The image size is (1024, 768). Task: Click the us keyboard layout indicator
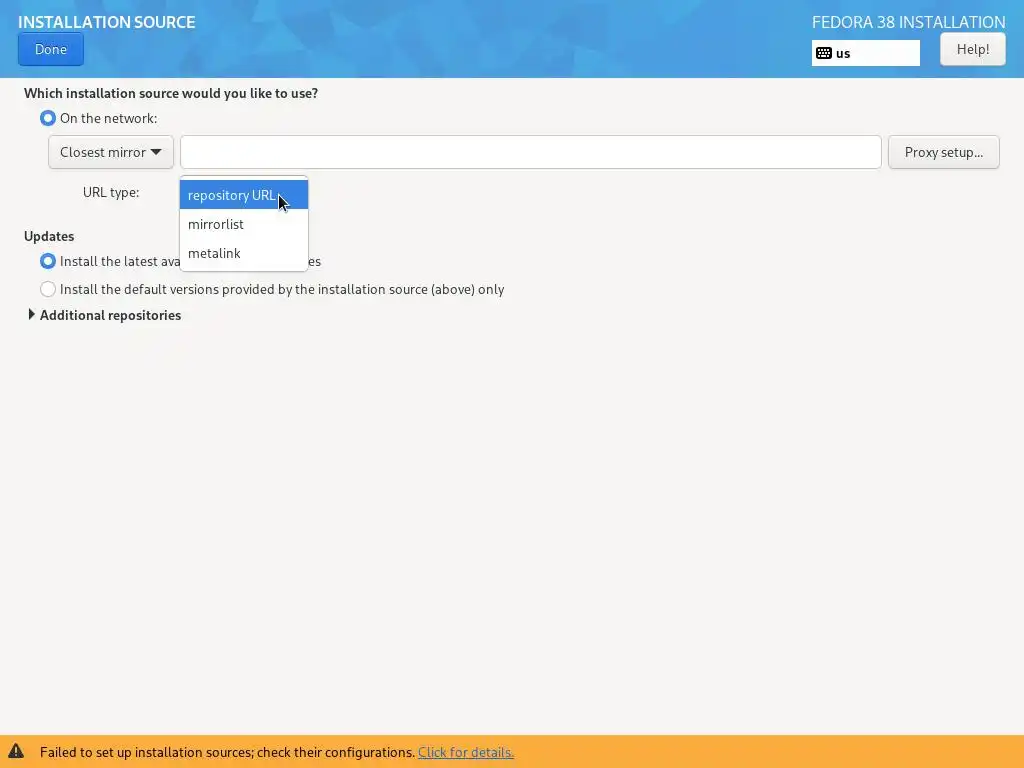click(865, 54)
